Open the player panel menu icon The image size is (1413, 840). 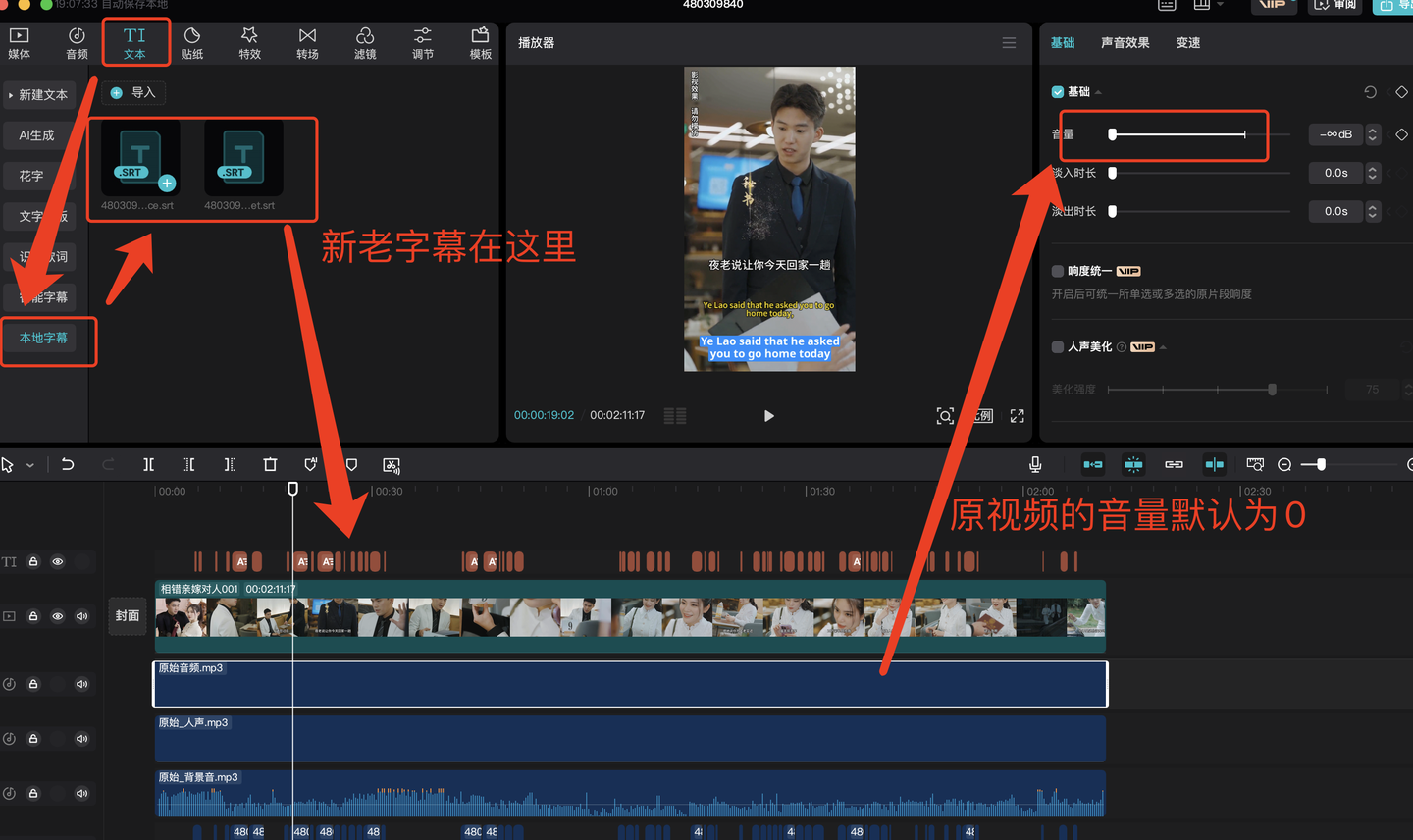pos(1009,43)
